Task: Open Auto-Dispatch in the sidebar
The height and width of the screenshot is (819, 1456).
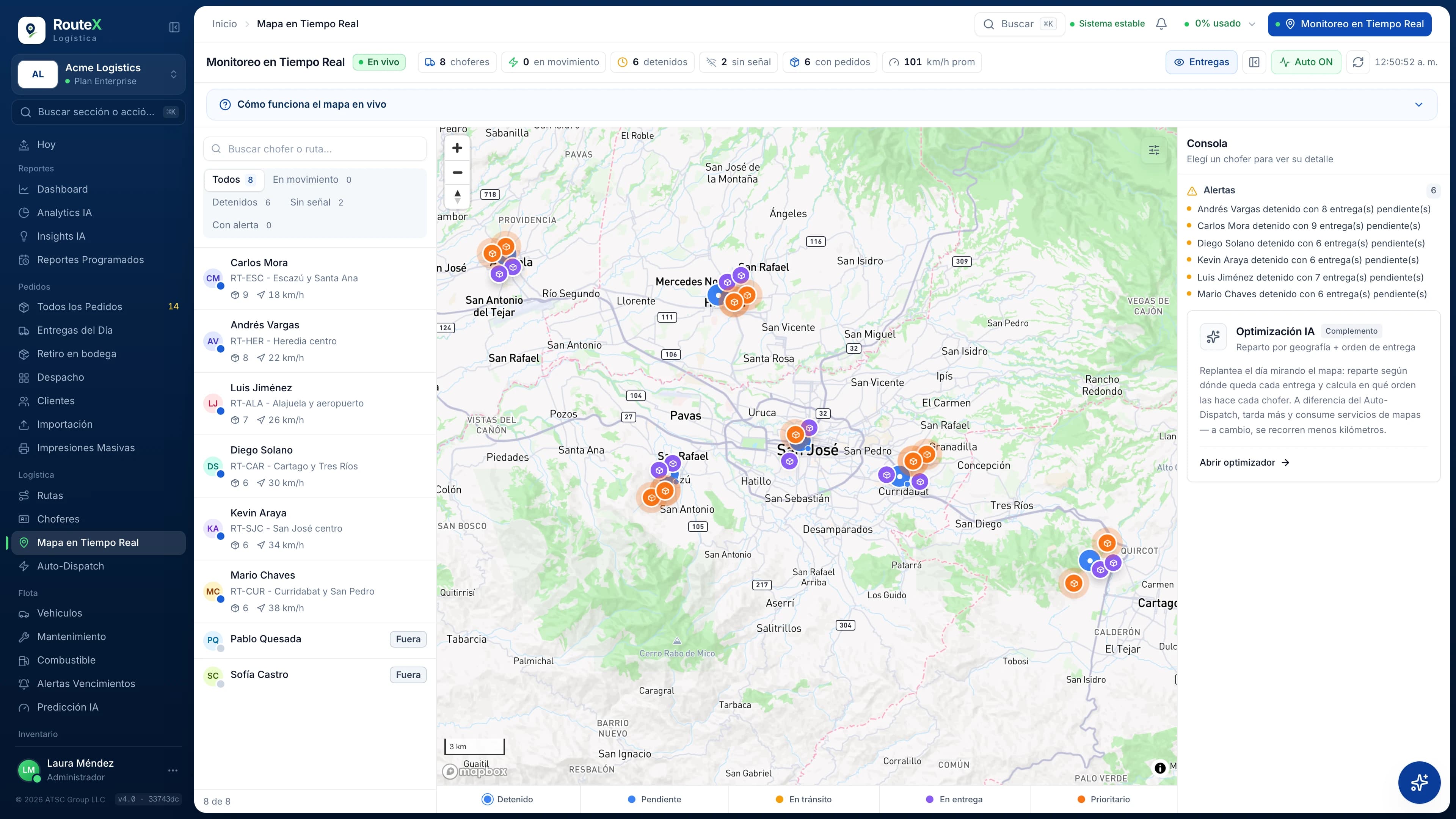Action: click(x=98, y=566)
